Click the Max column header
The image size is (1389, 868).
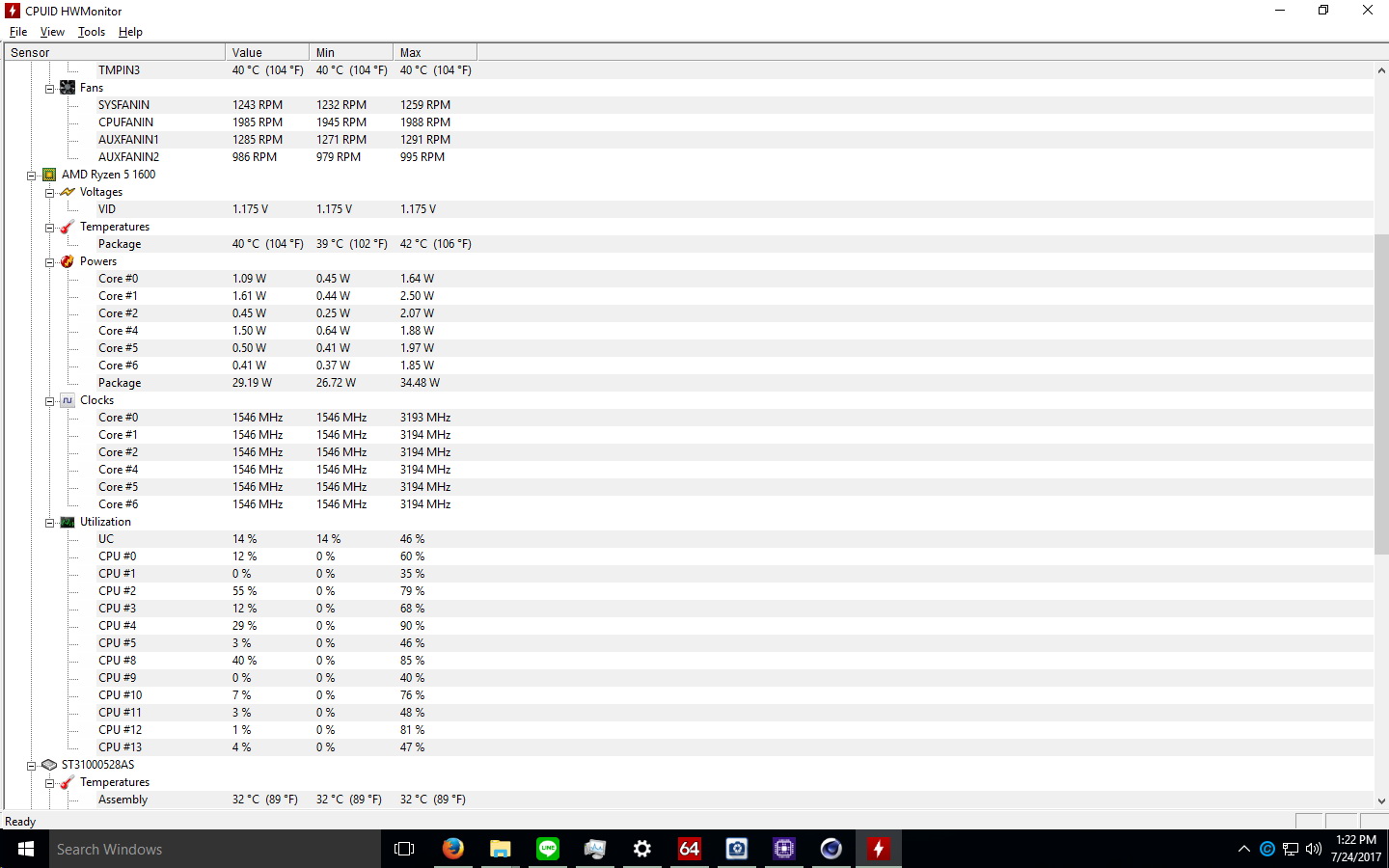coord(435,52)
